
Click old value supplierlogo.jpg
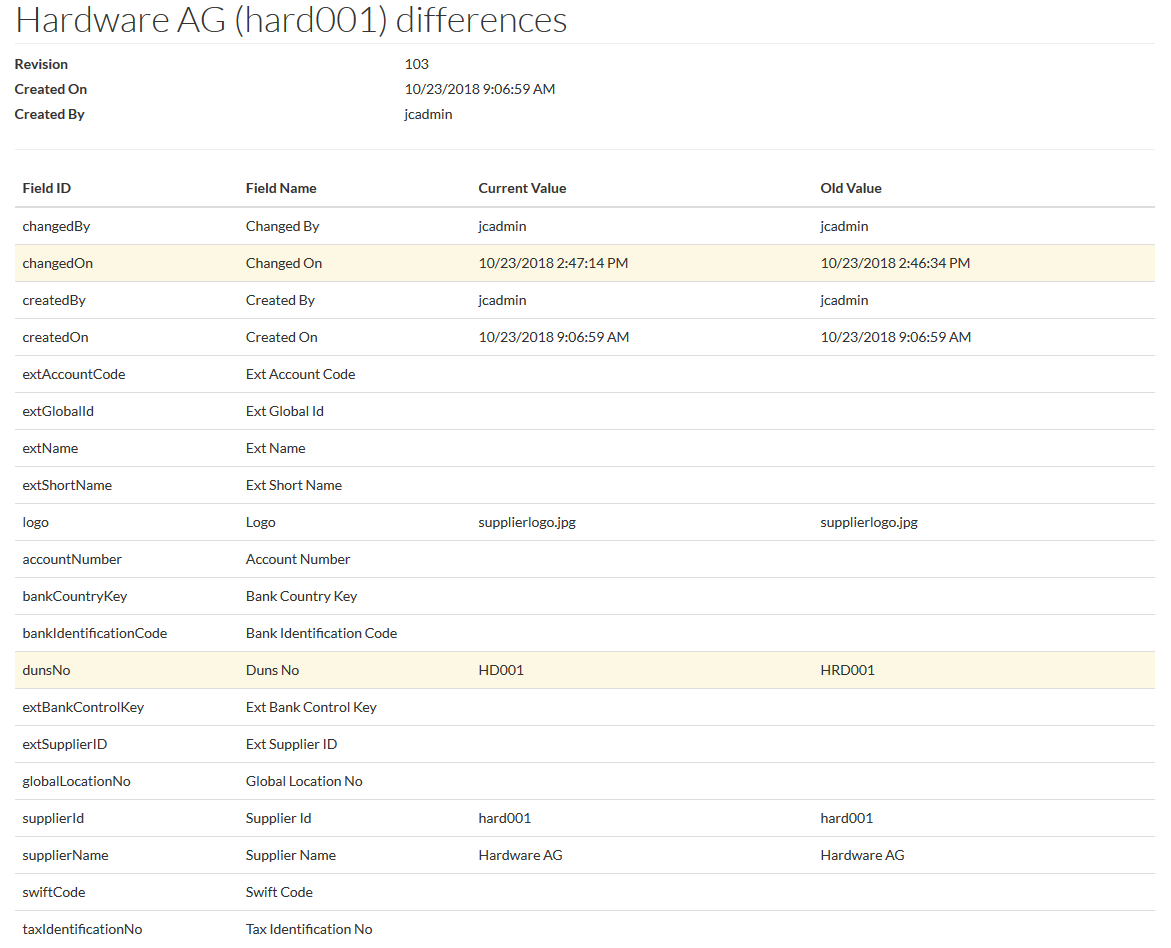click(869, 522)
